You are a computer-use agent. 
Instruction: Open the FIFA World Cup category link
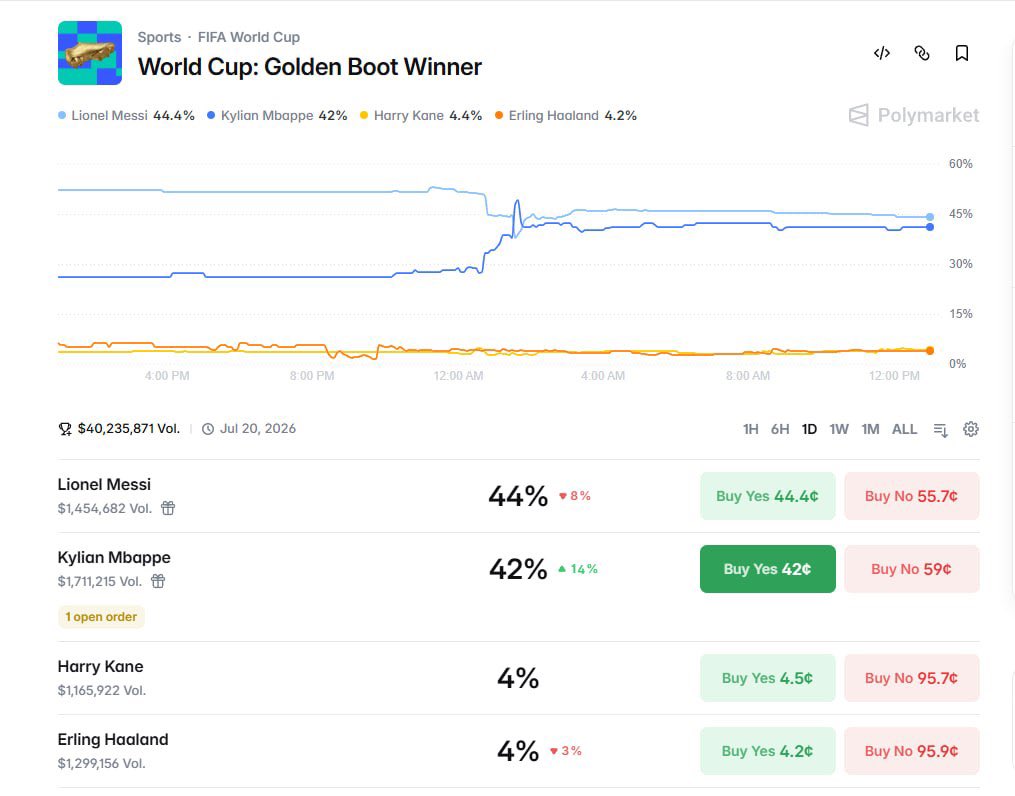(249, 38)
